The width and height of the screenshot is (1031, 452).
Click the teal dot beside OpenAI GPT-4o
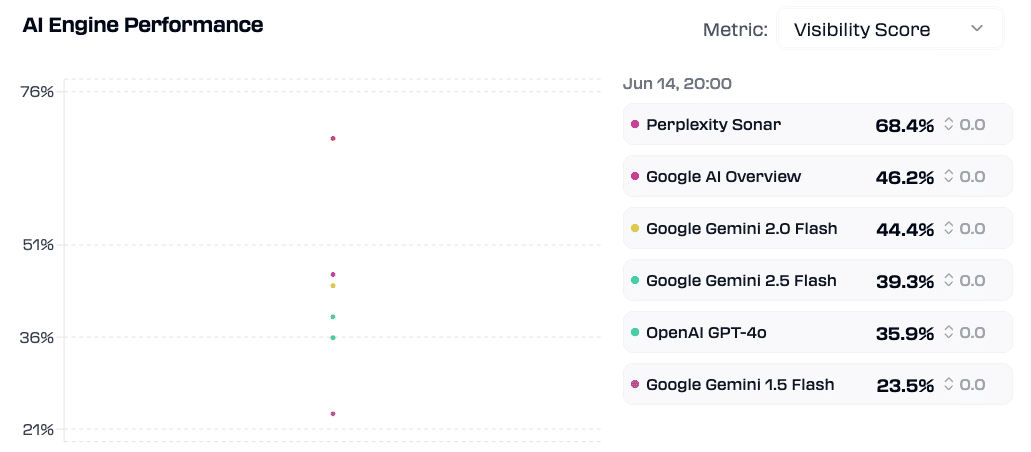[635, 332]
